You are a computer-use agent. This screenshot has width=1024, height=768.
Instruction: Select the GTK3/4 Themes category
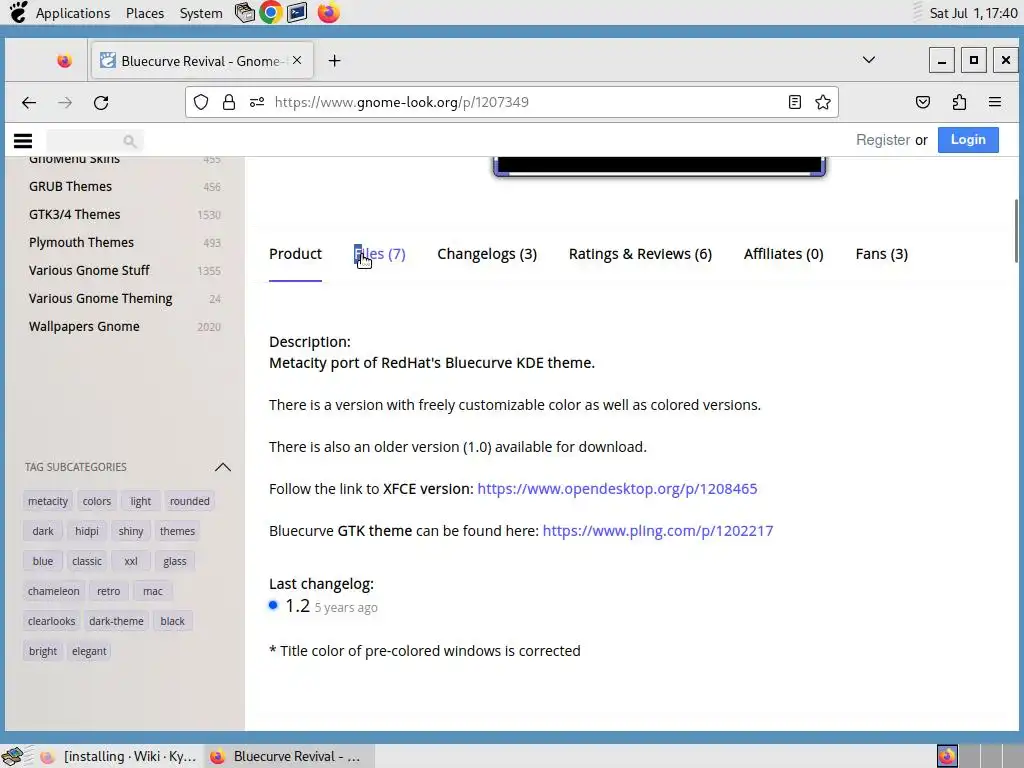74,214
